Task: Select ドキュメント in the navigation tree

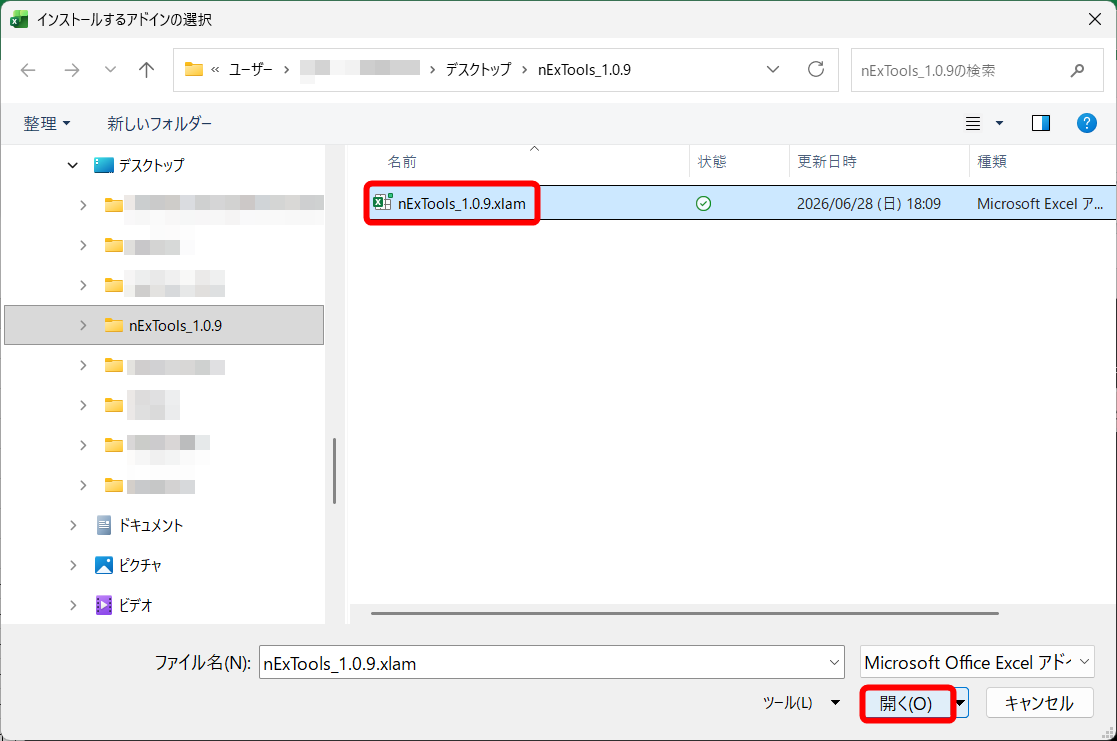Action: coord(150,525)
